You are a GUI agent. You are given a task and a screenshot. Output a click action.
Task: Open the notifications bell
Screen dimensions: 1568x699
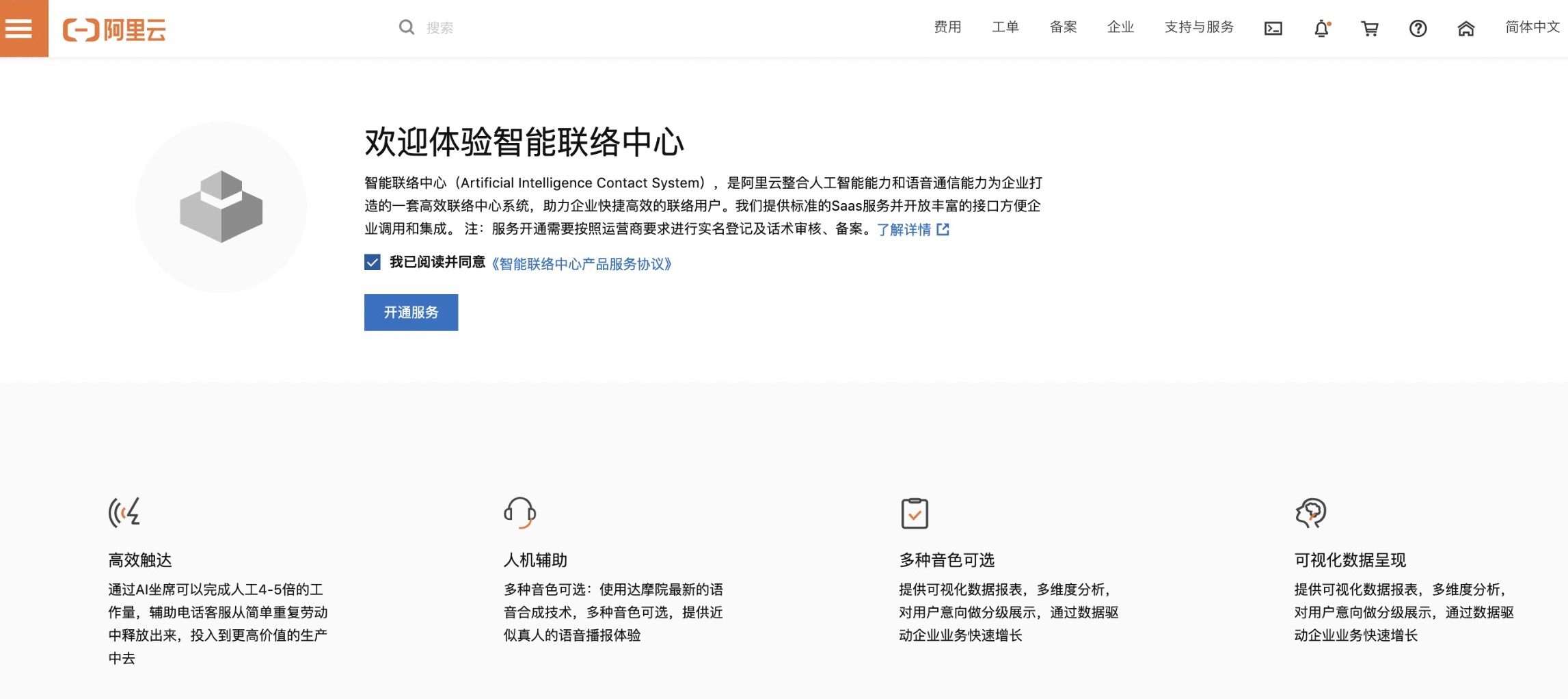1322,28
